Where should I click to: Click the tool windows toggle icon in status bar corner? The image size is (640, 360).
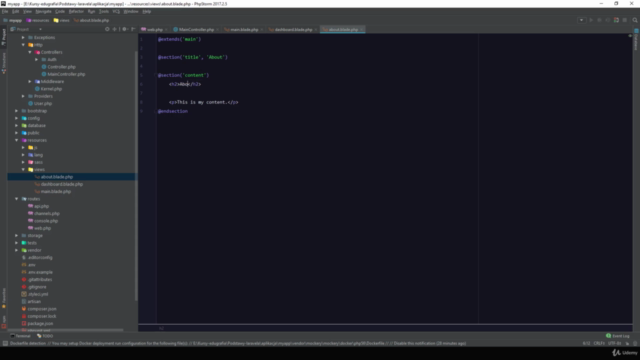pos(5,343)
